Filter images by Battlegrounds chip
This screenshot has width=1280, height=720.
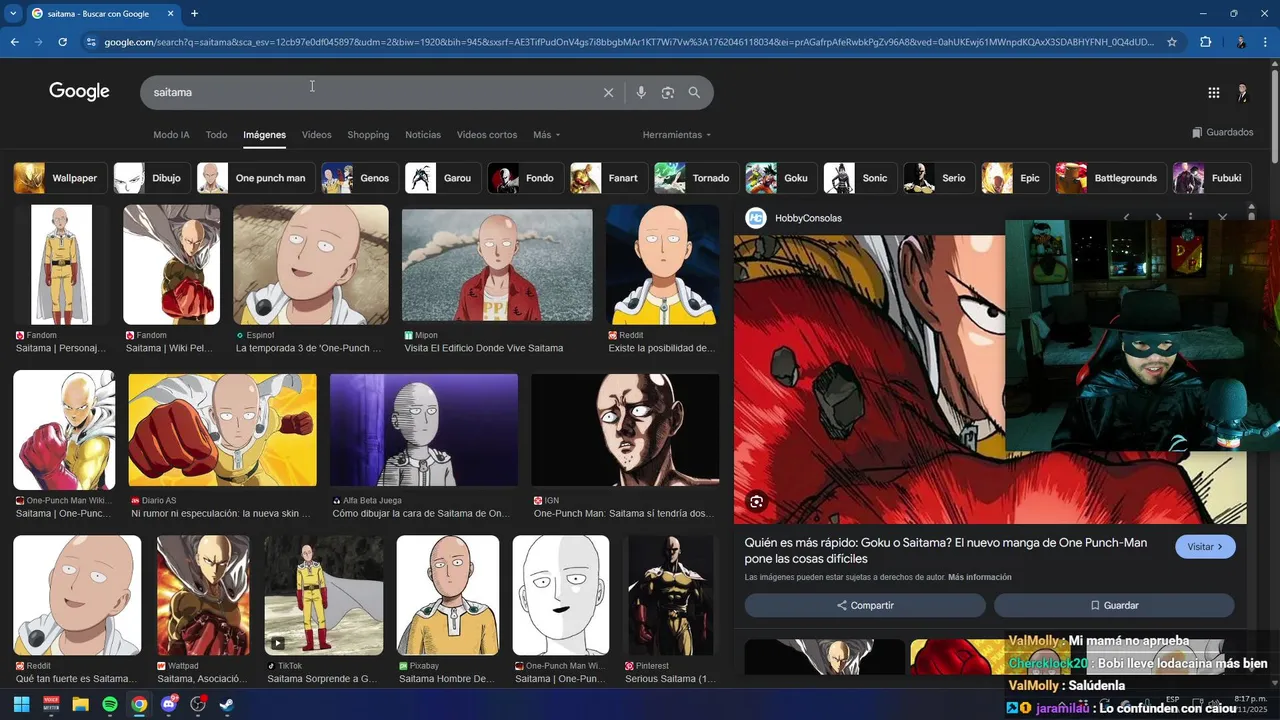pyautogui.click(x=1111, y=178)
